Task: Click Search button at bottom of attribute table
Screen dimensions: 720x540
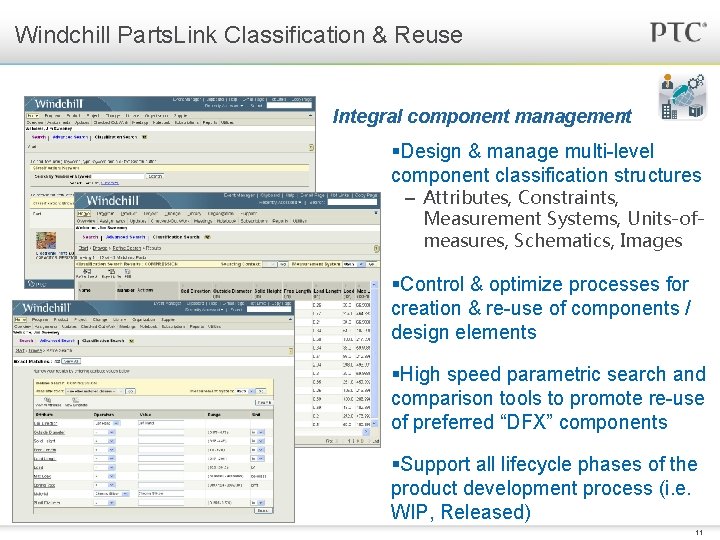Action: pyautogui.click(x=263, y=511)
